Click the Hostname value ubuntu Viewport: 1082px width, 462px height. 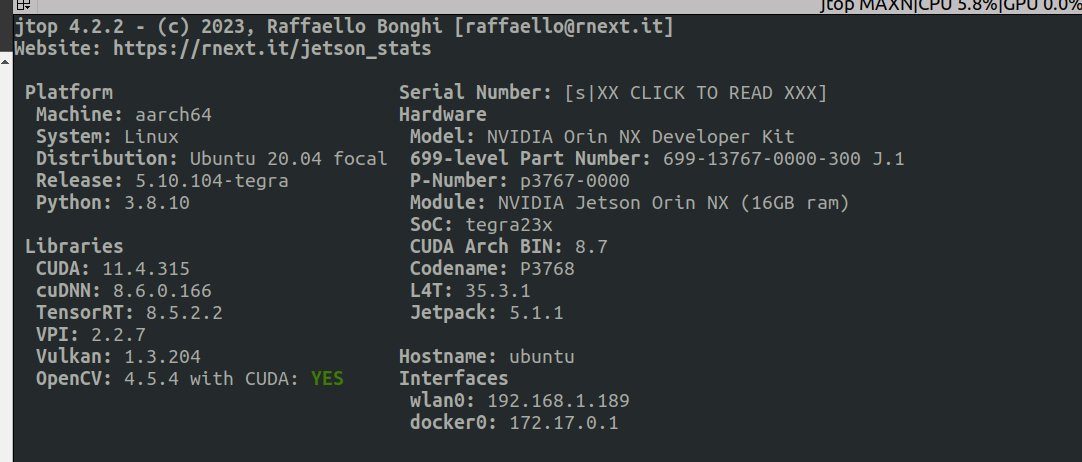pos(542,356)
